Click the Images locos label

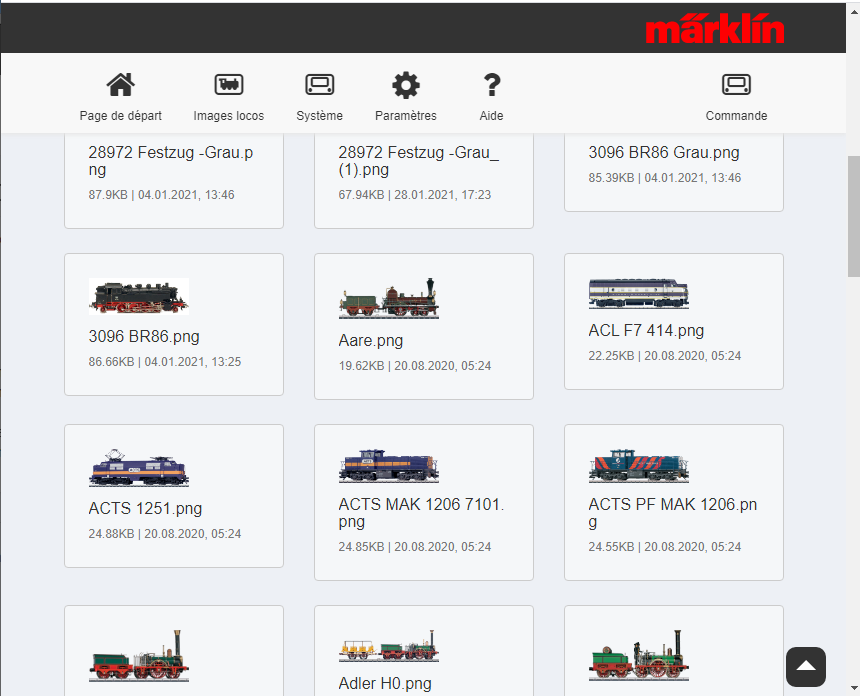click(x=229, y=116)
